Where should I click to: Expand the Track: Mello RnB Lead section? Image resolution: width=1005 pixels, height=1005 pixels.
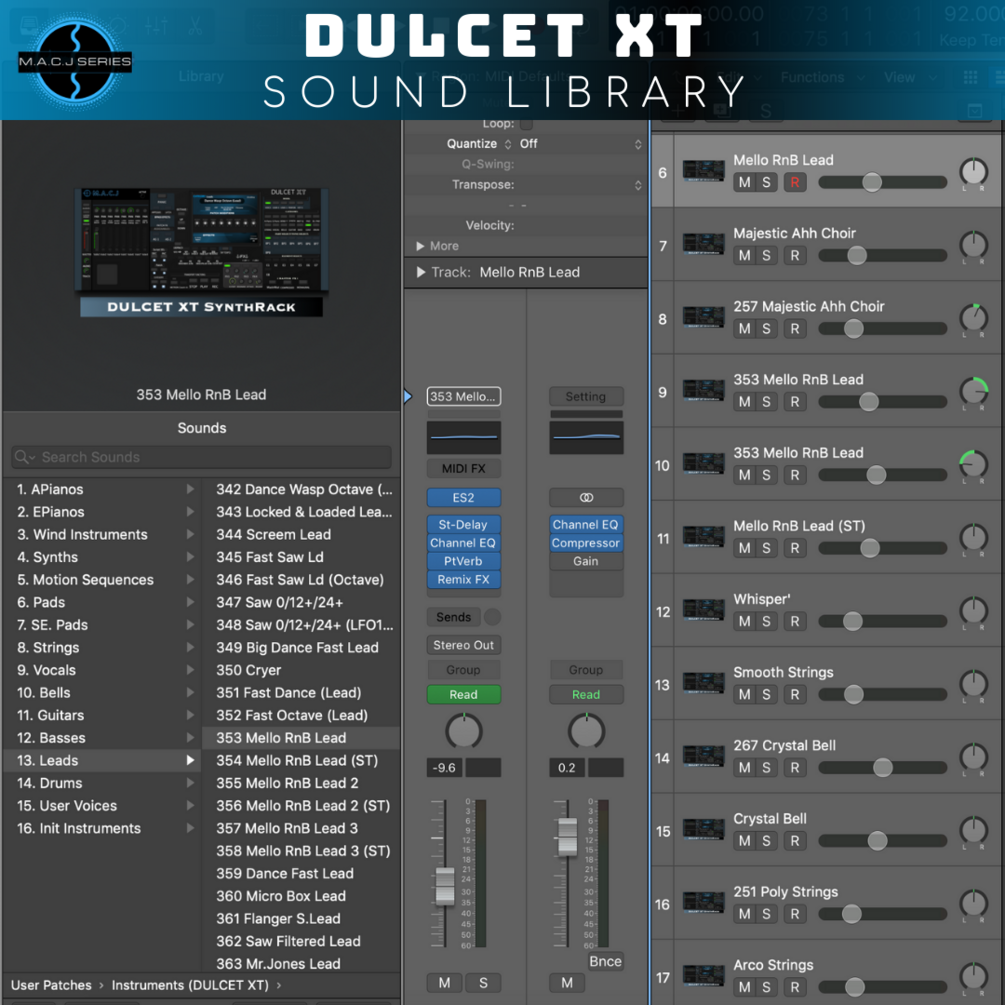point(421,272)
